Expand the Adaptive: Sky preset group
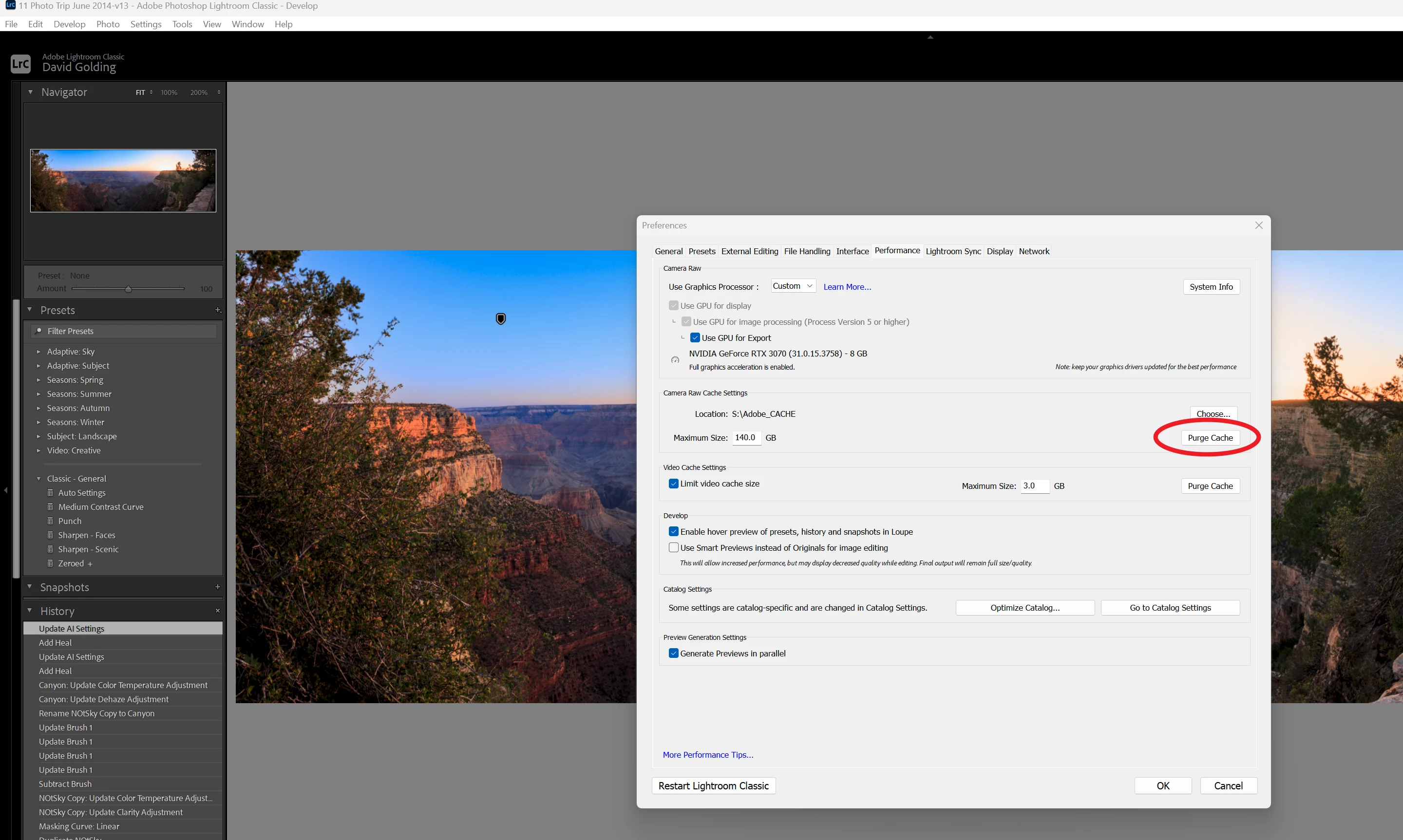Image resolution: width=1403 pixels, height=840 pixels. point(38,352)
